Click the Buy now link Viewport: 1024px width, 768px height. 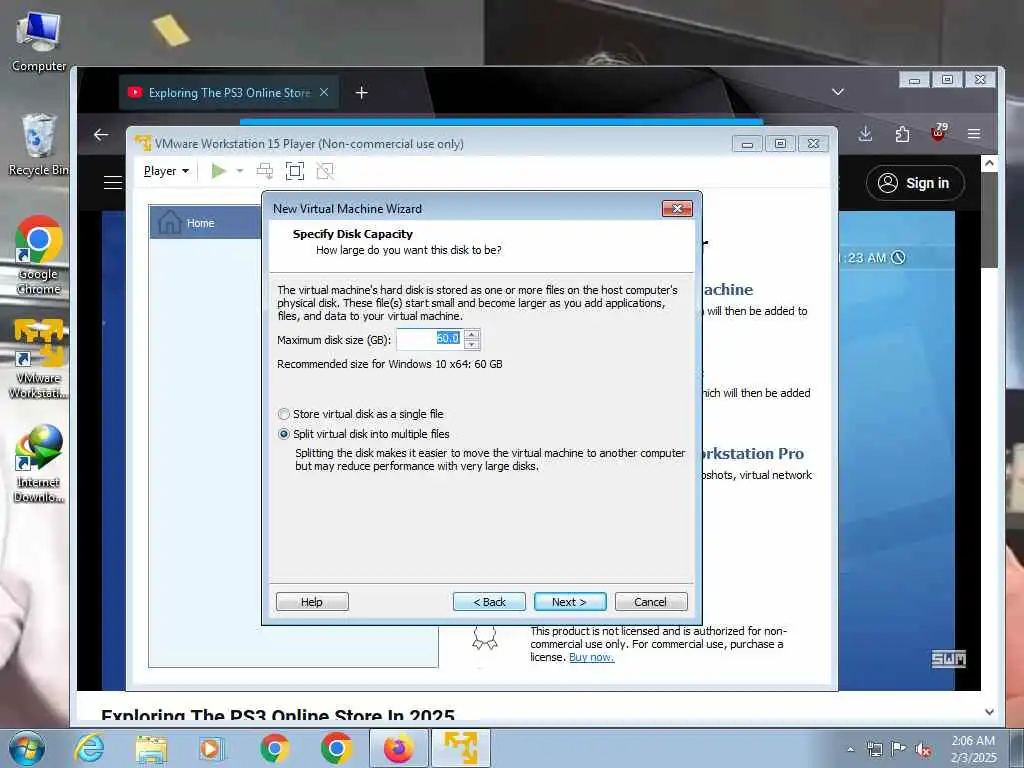click(x=591, y=657)
